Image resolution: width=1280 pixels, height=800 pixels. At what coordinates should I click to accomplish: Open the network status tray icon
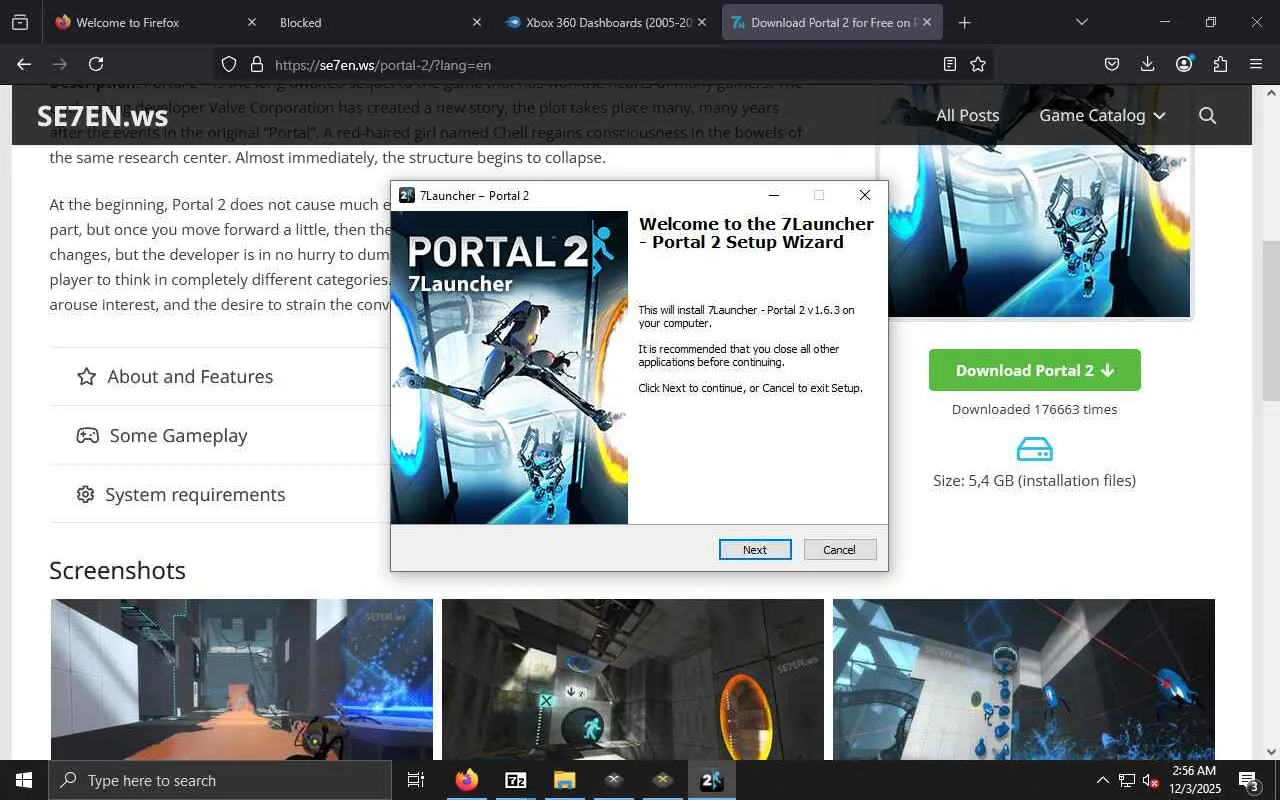point(1127,780)
